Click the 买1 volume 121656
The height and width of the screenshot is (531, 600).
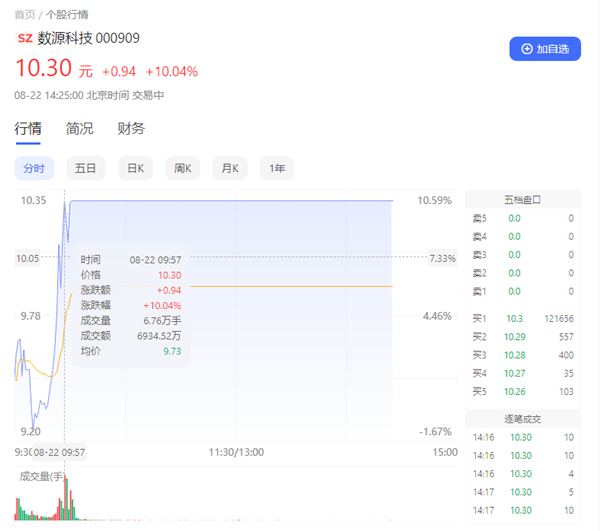(x=559, y=318)
